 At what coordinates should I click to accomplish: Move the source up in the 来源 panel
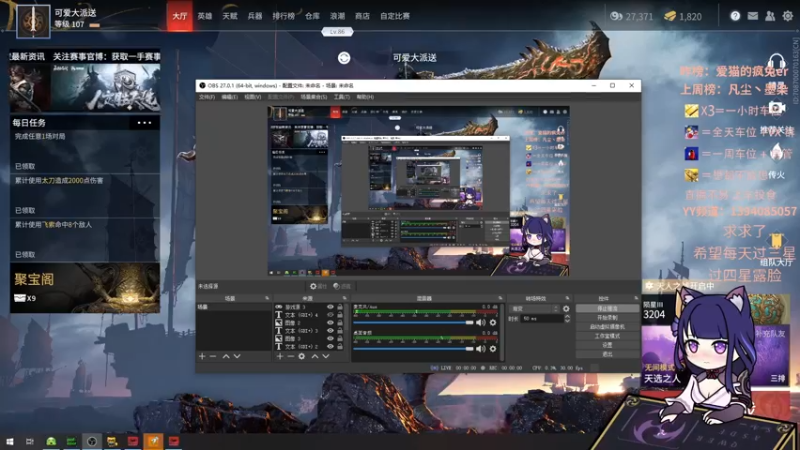[315, 356]
